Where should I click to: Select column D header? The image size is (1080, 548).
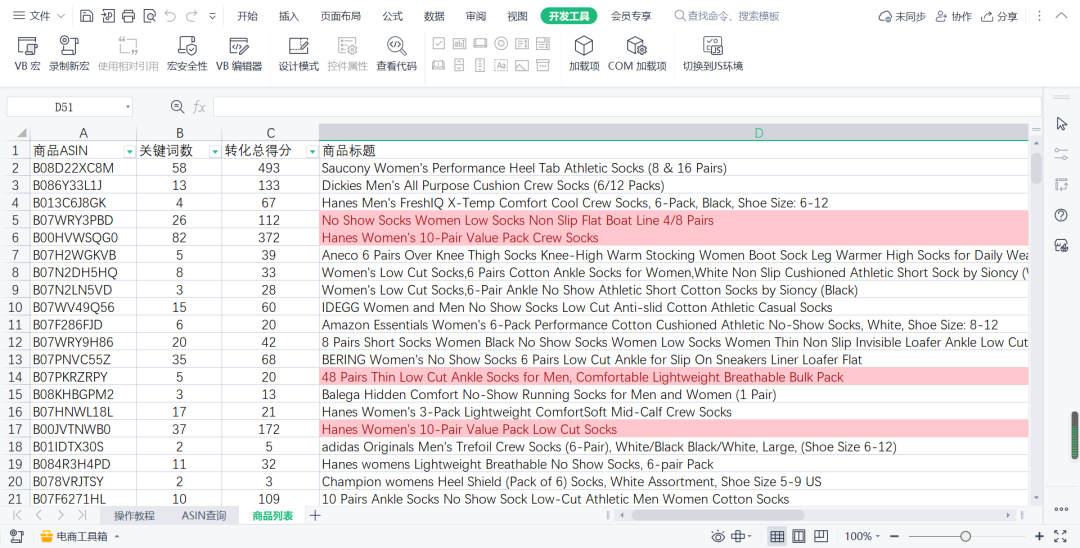674,133
